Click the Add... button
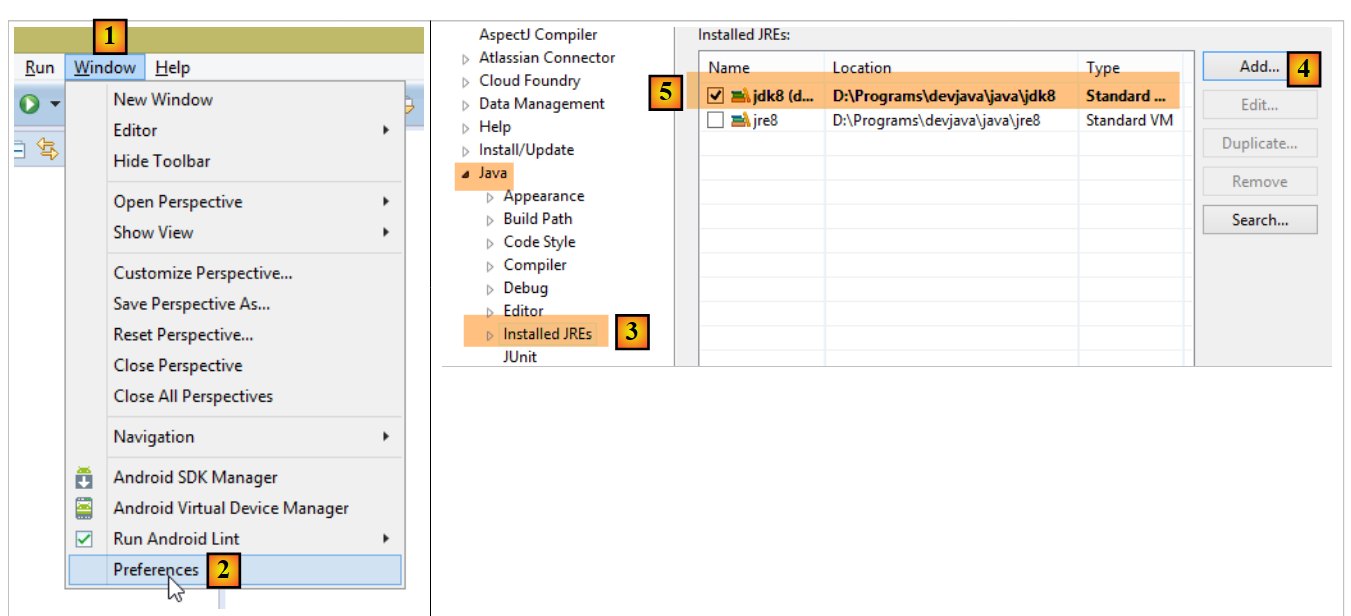 coord(1259,67)
